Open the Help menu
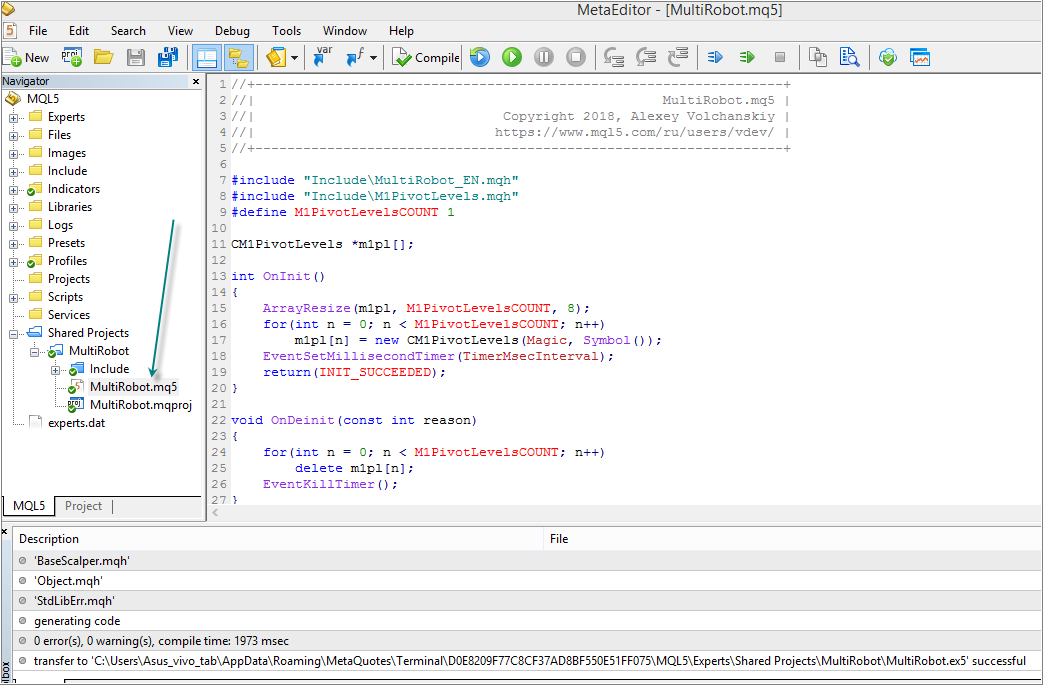Screen dimensions: 1043x685 (401, 31)
